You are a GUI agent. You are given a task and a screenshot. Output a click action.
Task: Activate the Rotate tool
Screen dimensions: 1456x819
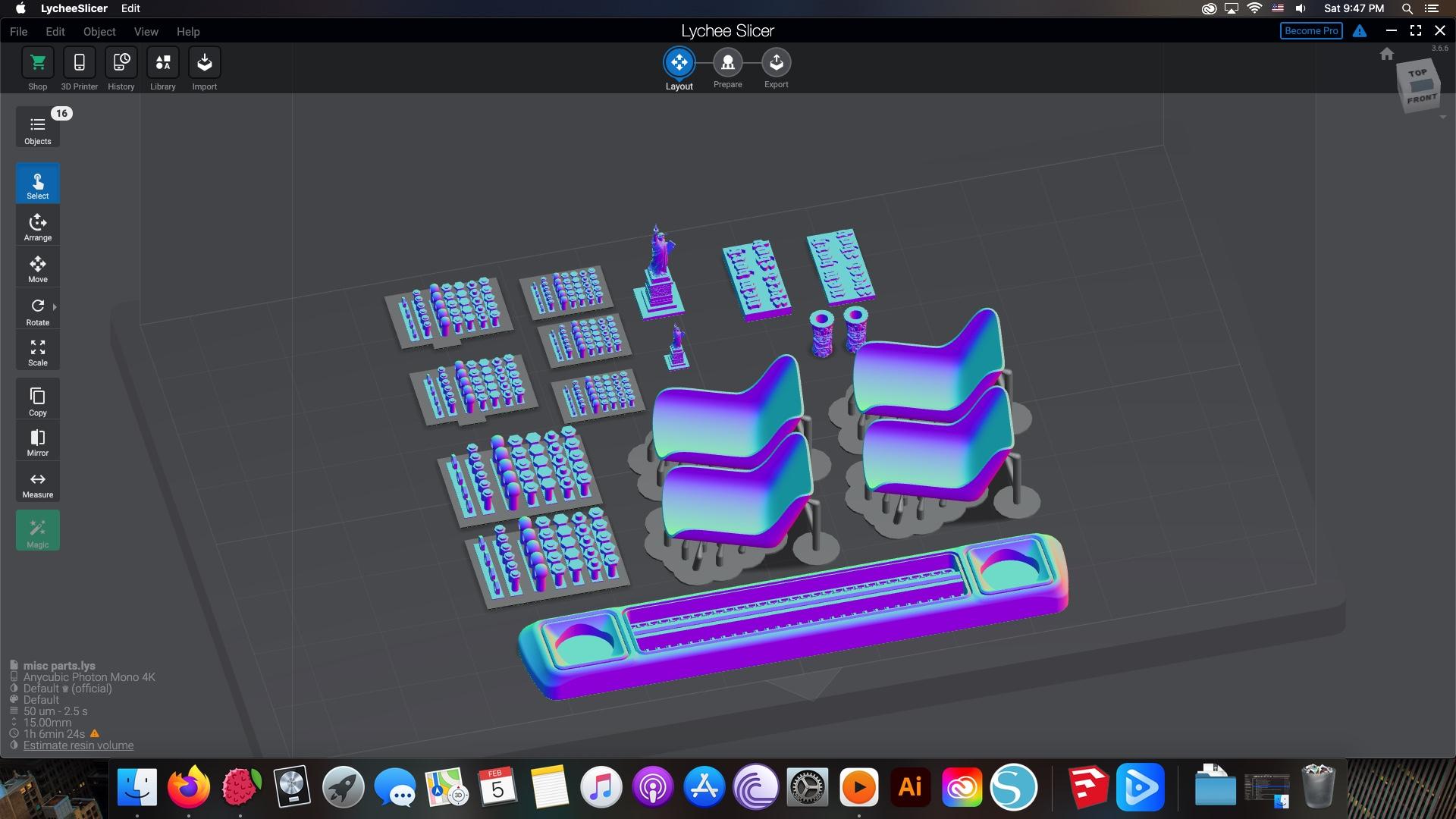point(37,309)
